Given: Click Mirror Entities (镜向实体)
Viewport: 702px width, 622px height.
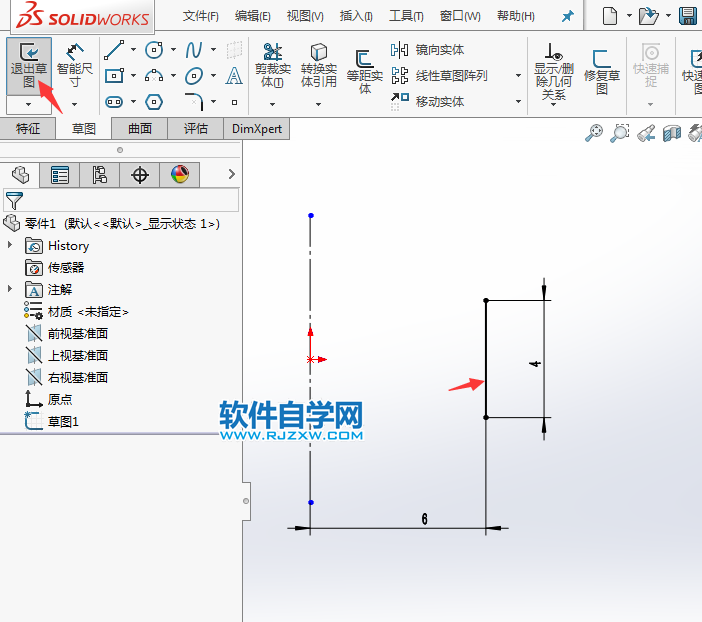Looking at the screenshot, I should 427,50.
